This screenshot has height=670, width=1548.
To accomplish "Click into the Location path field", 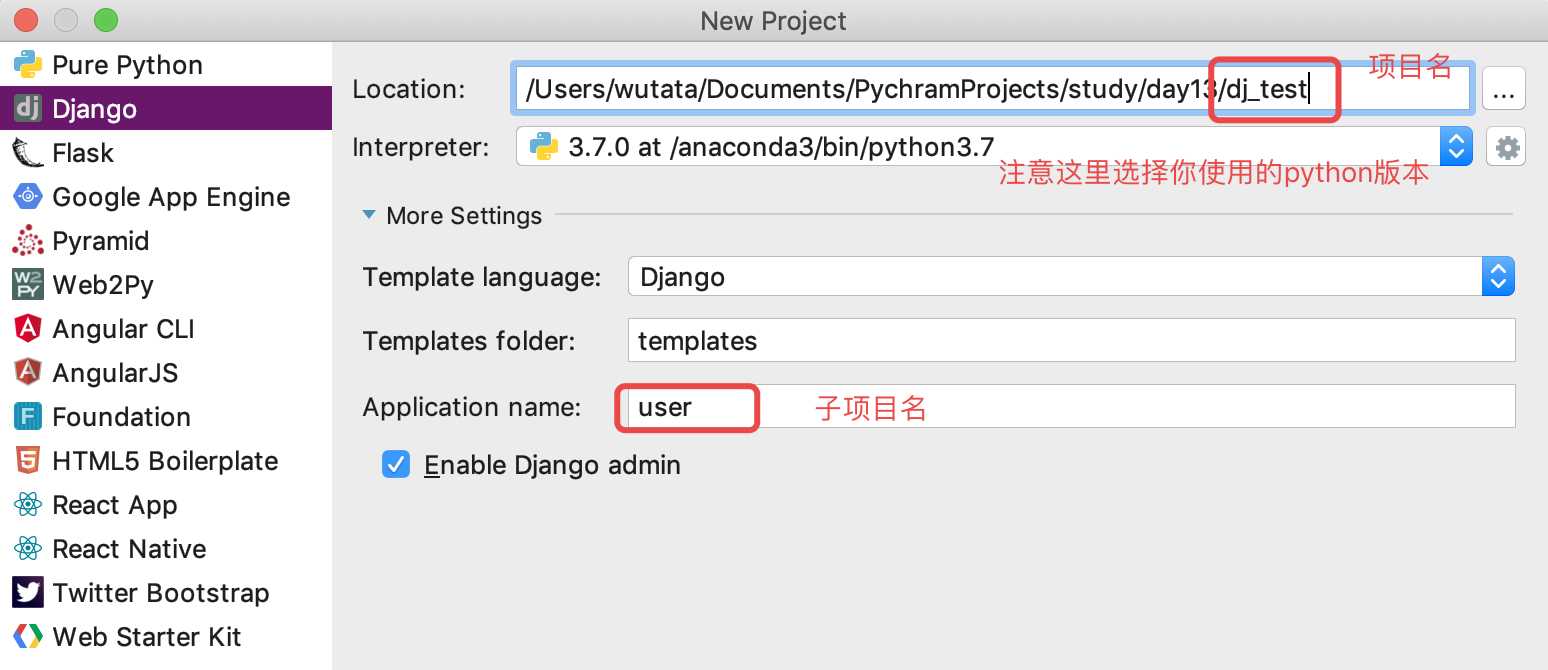I will click(x=991, y=89).
